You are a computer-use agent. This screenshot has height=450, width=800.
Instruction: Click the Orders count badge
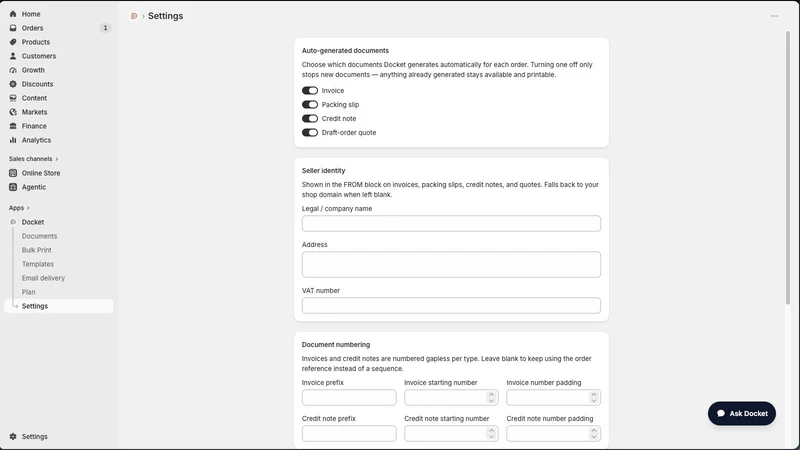[106, 28]
